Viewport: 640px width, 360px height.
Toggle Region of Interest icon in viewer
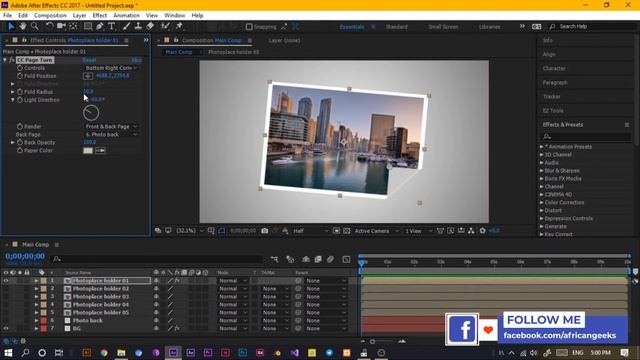(336, 231)
